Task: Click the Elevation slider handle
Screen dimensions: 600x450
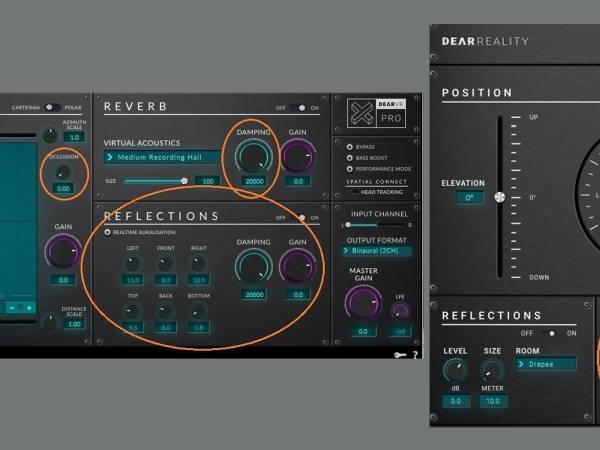Action: click(x=499, y=197)
